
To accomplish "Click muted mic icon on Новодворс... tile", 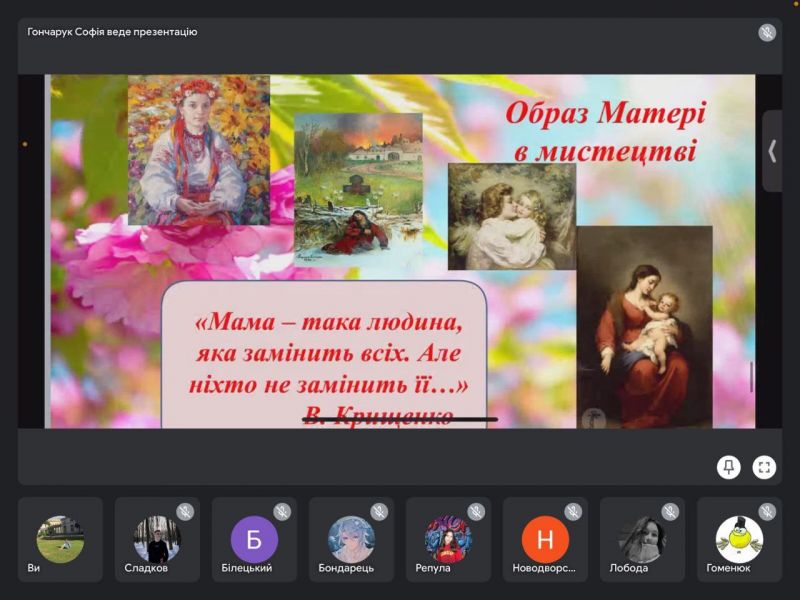I will [573, 511].
